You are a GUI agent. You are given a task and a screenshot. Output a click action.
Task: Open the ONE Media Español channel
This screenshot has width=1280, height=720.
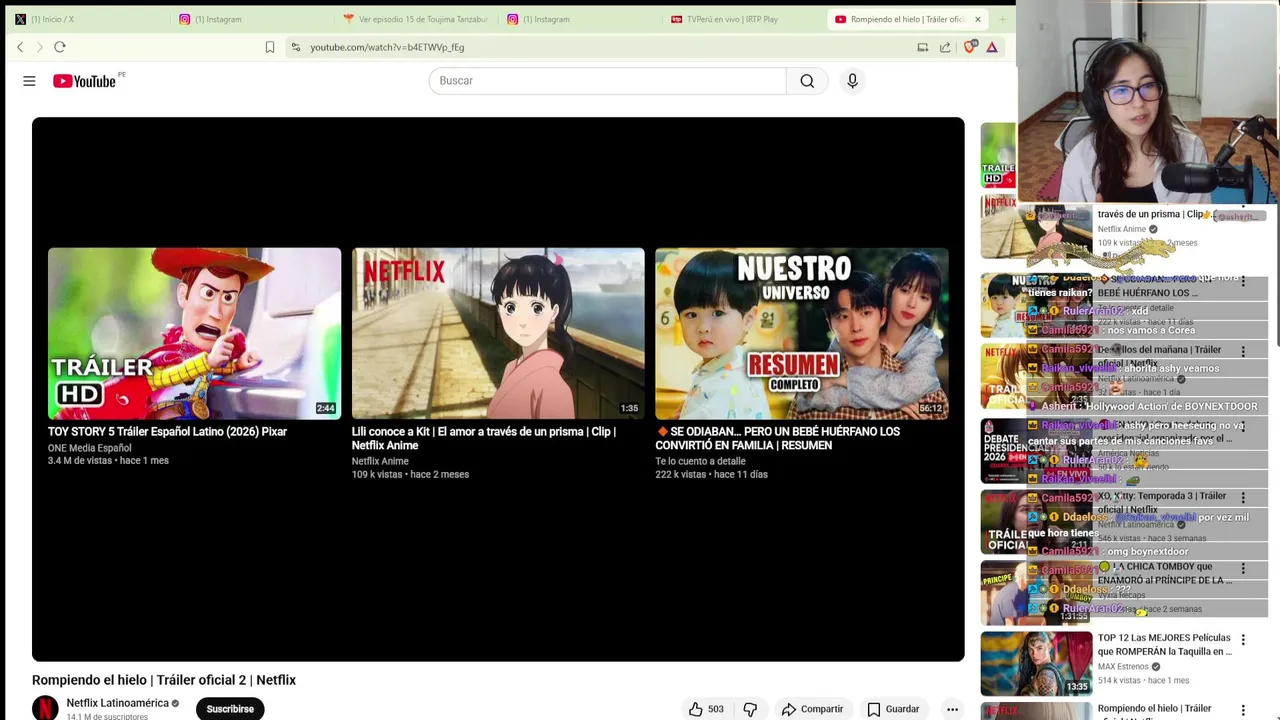[x=89, y=448]
